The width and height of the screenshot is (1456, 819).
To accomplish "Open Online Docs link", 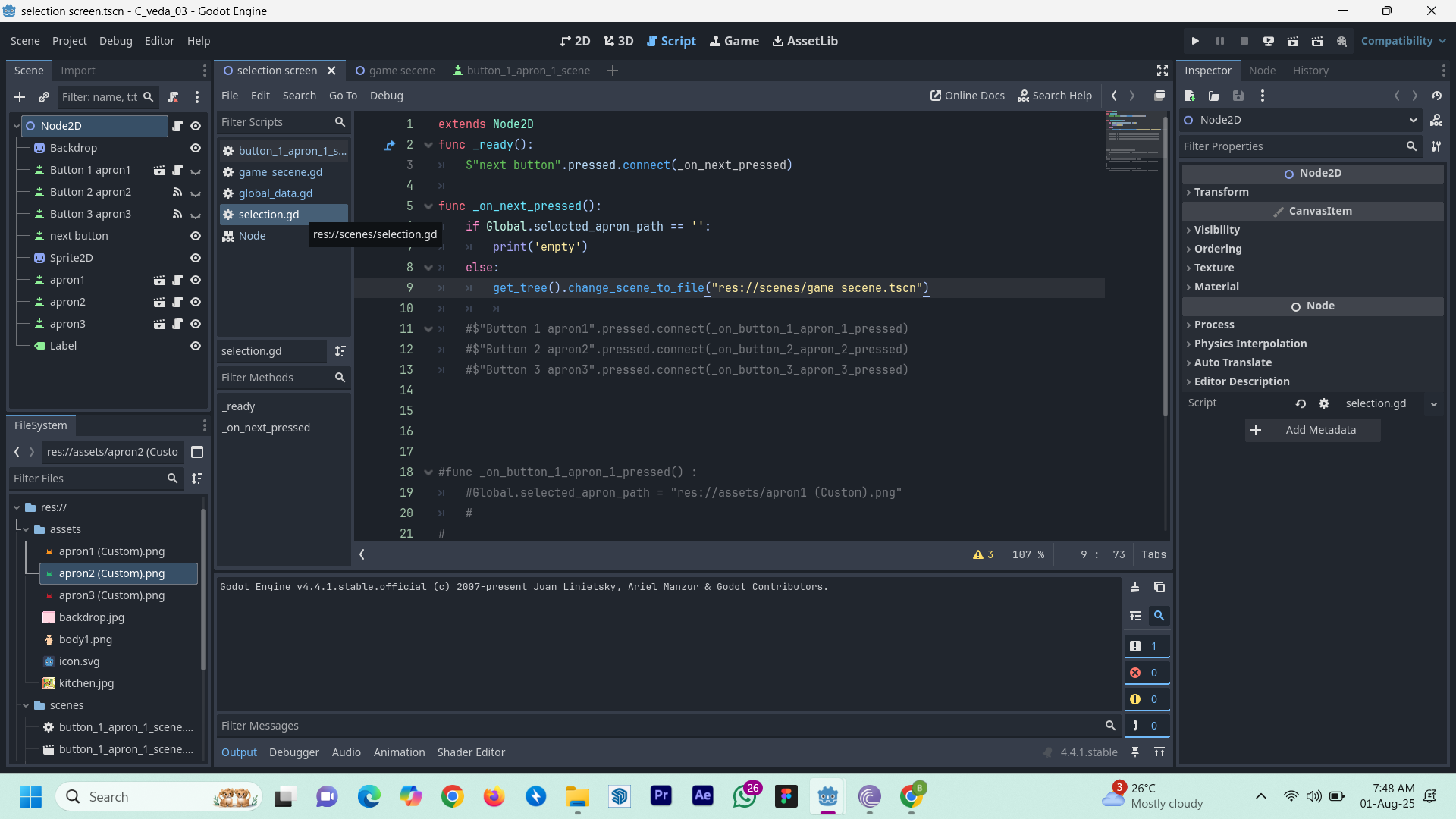I will pyautogui.click(x=968, y=96).
